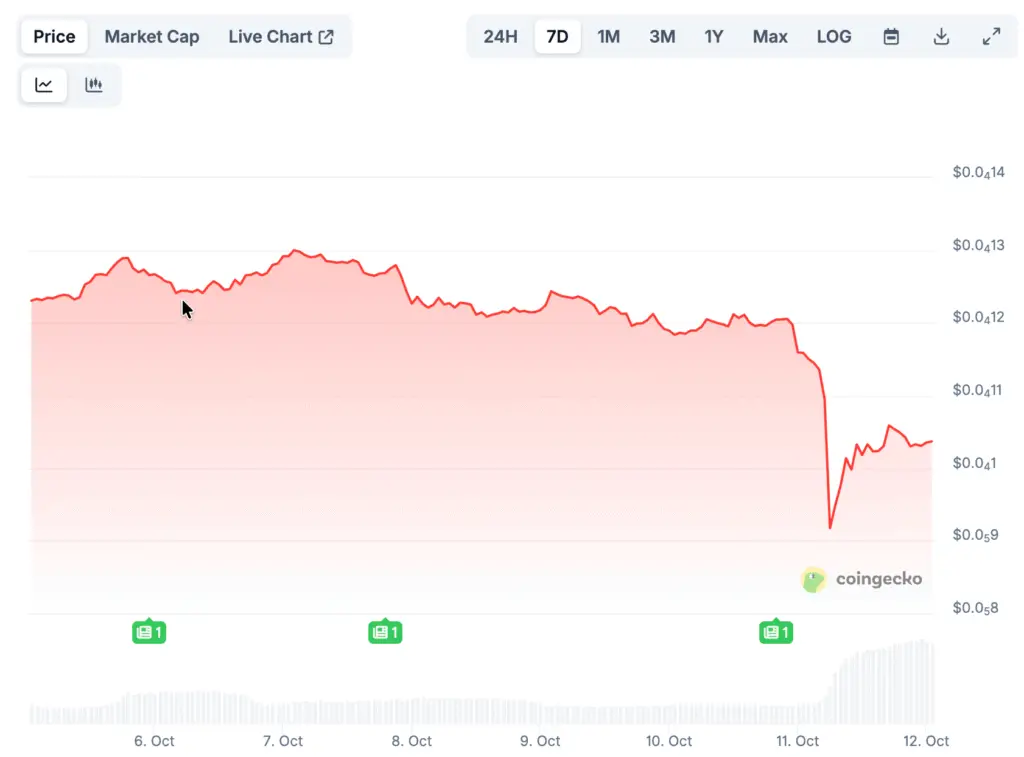This screenshot has height=757, width=1024.
Task: Open news marker near 6 Oct
Action: pos(149,632)
